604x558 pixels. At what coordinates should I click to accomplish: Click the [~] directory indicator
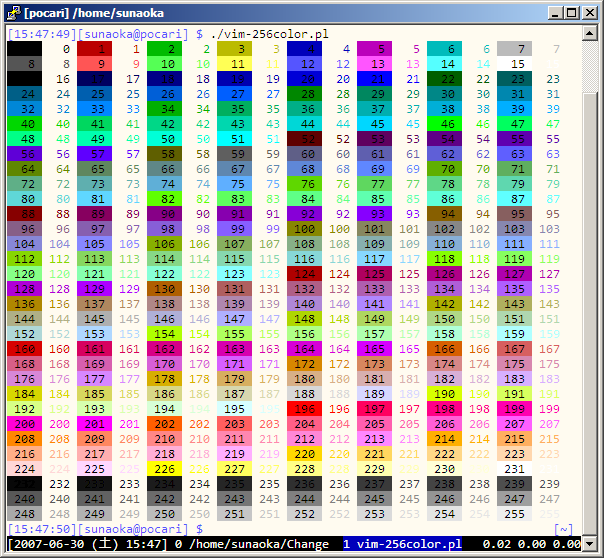563,529
